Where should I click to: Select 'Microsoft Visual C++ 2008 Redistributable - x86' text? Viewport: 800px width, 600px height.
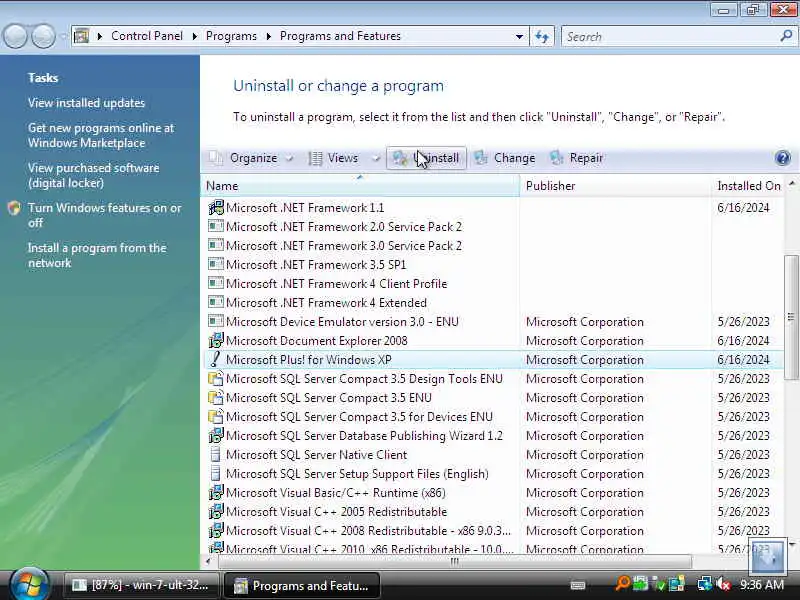[368, 531]
